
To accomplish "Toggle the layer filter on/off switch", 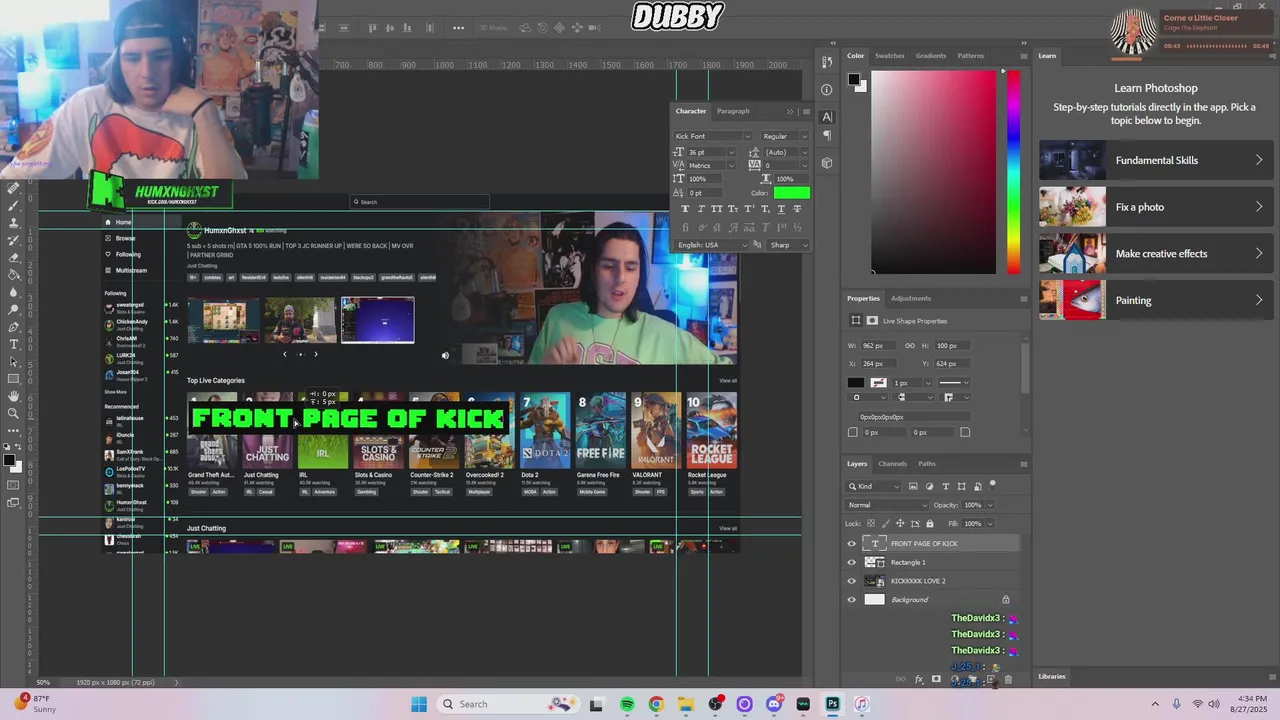I will (x=993, y=485).
